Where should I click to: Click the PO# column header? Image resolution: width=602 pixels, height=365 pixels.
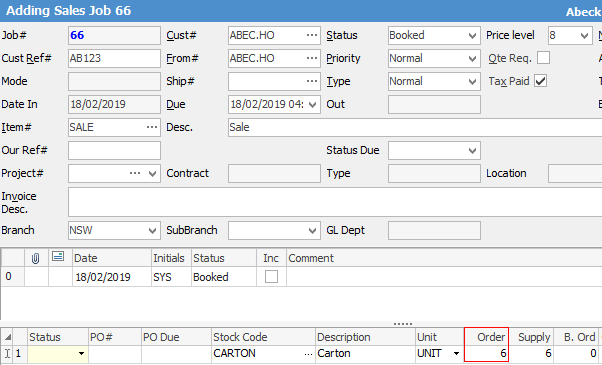[x=115, y=337]
